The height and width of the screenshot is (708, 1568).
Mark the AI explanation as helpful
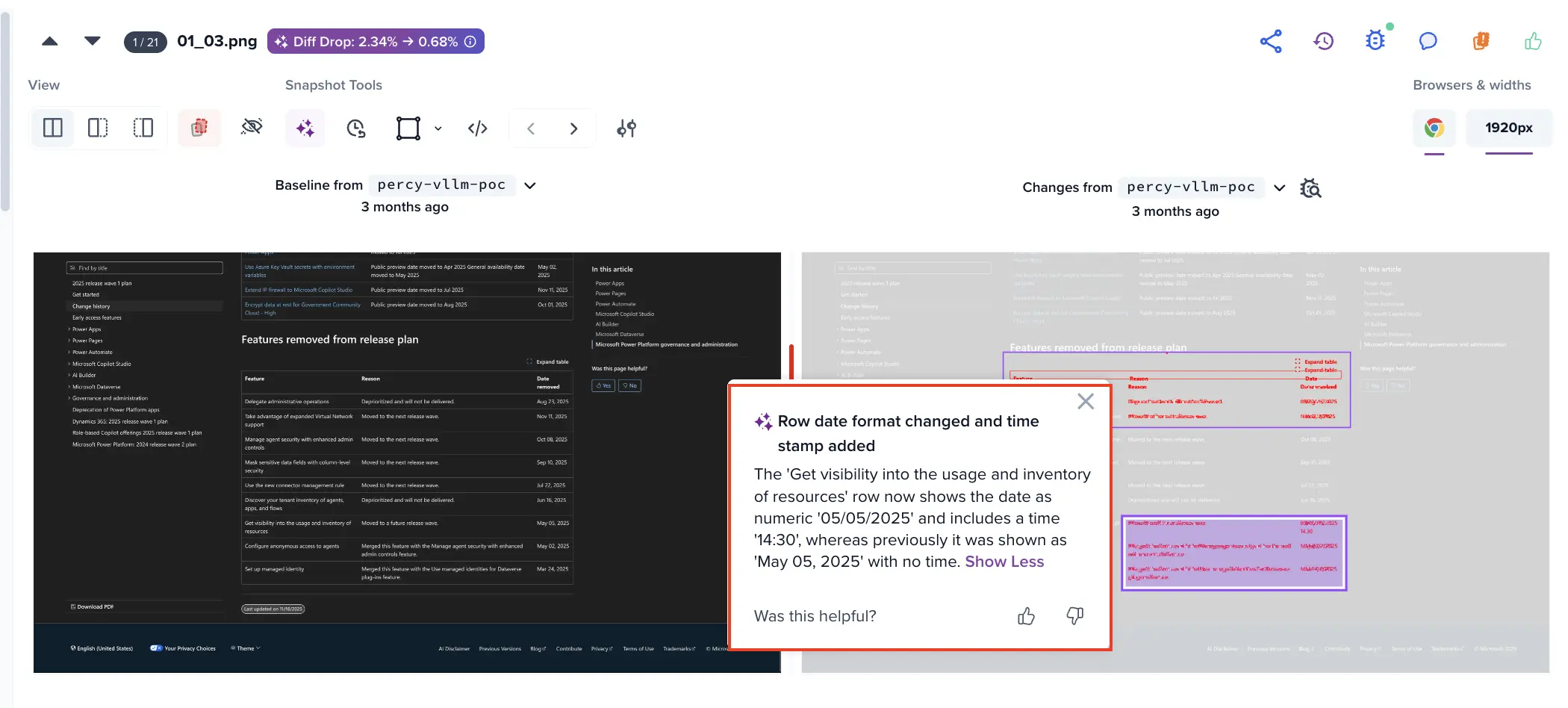click(1026, 616)
